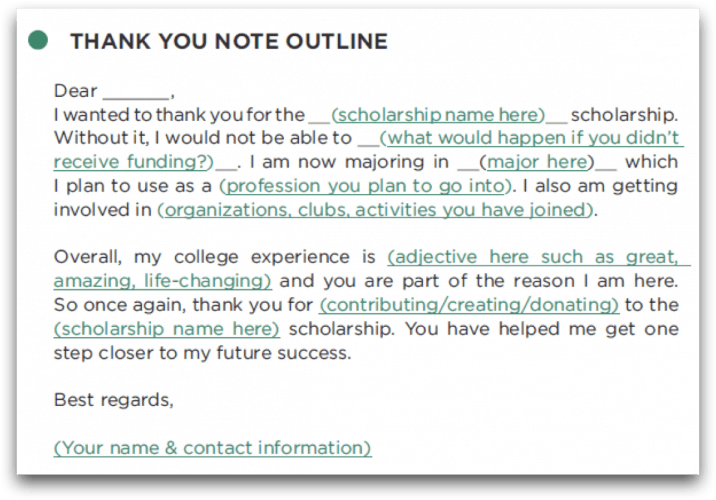
Task: Click the word 'Dear' in the greeting
Action: tap(76, 91)
